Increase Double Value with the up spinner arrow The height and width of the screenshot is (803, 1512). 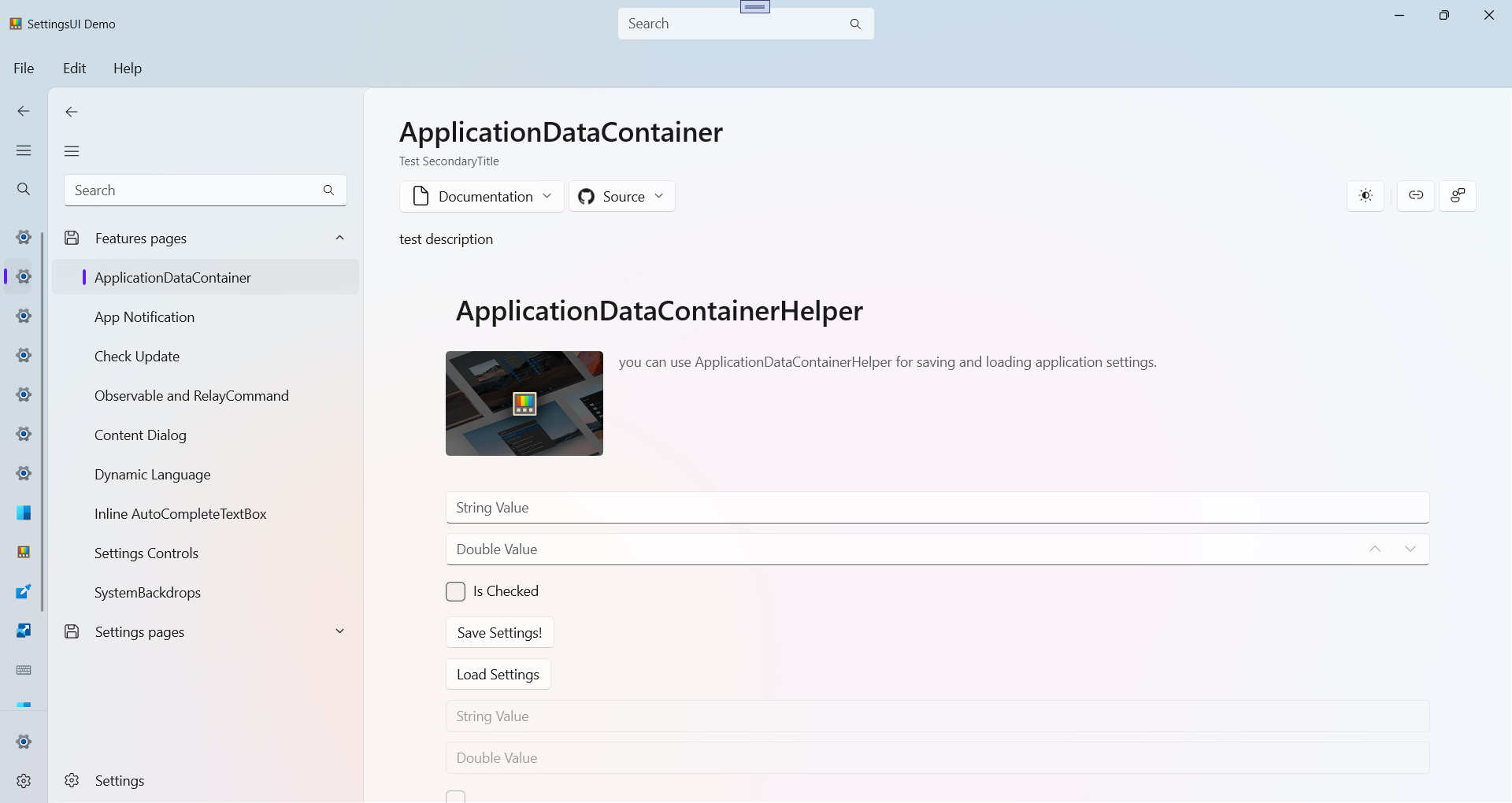tap(1375, 549)
